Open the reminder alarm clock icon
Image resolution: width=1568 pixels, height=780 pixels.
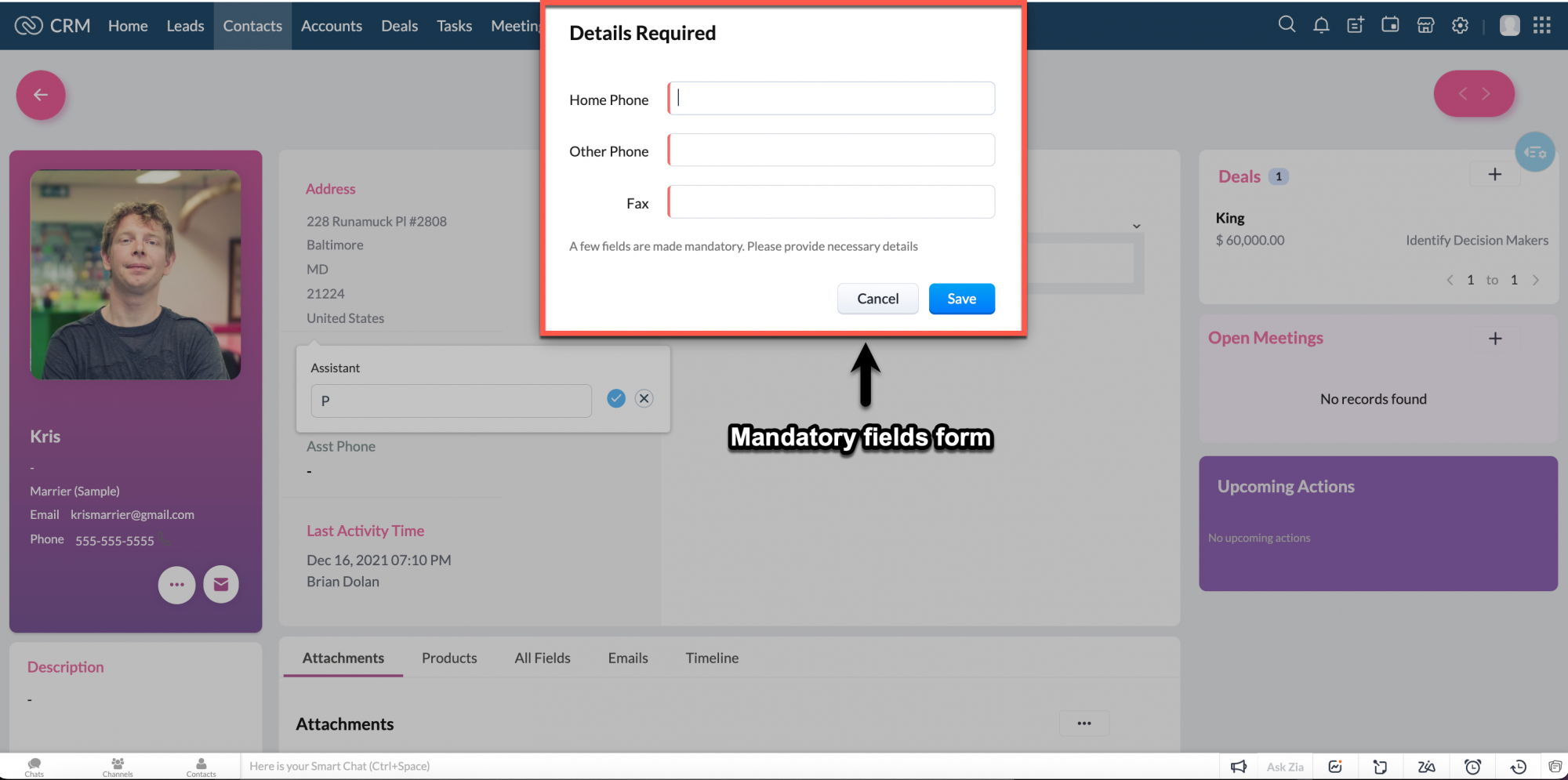click(x=1473, y=766)
